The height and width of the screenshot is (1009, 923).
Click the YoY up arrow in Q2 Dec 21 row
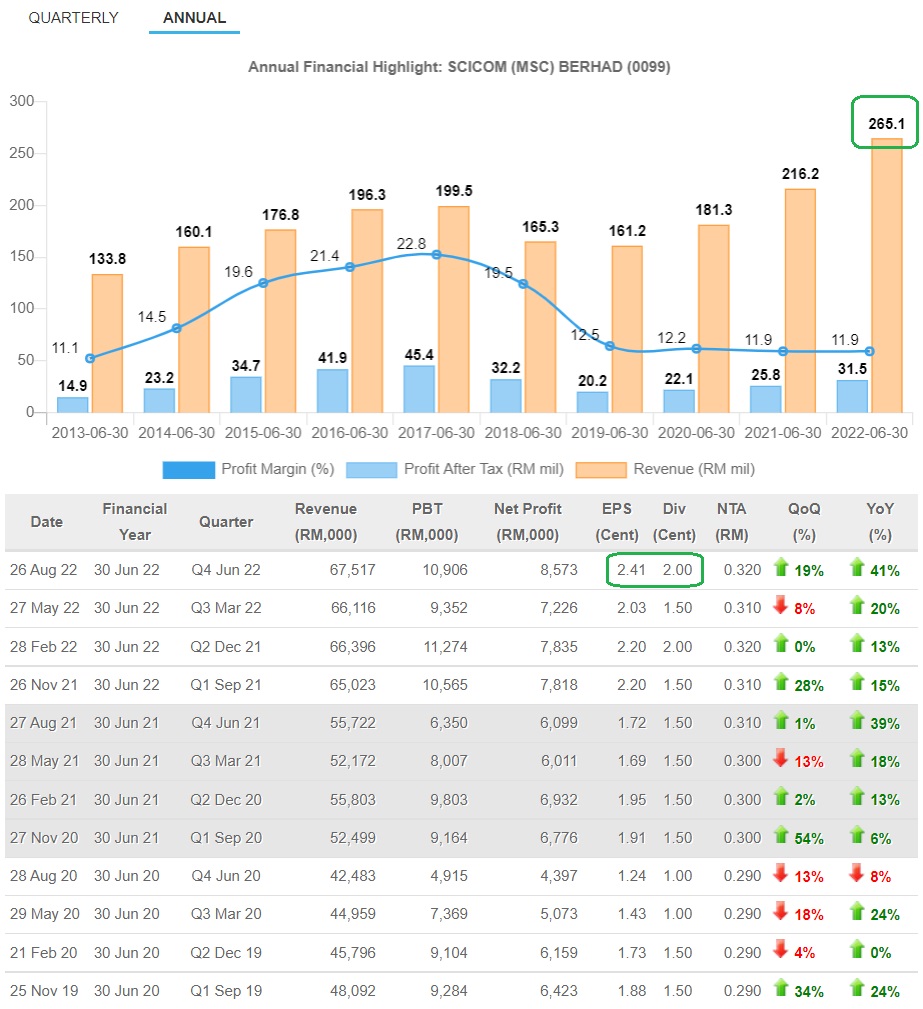857,643
